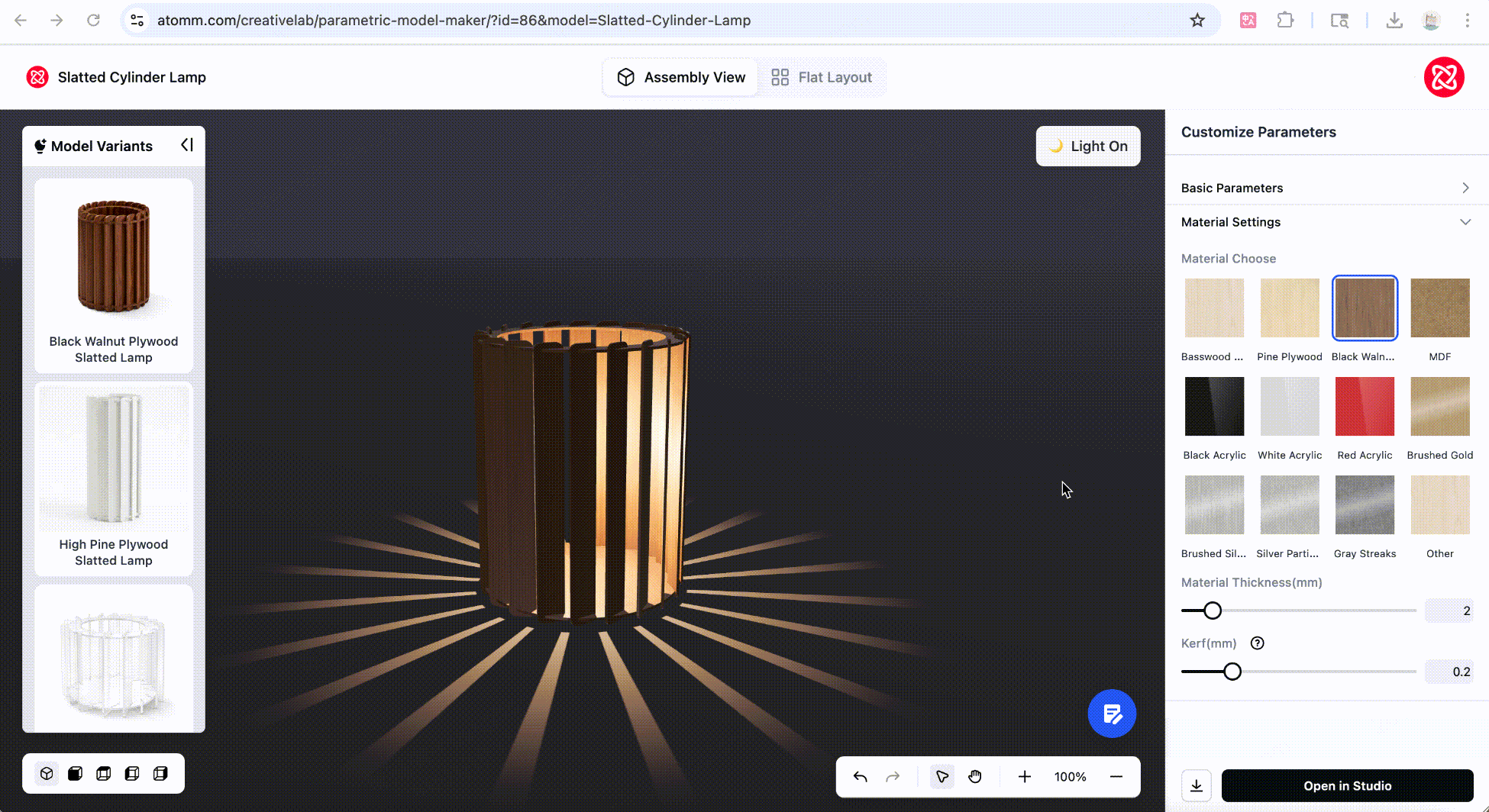Viewport: 1489px width, 812px height.
Task: Click the zoom out minus icon
Action: pyautogui.click(x=1116, y=777)
